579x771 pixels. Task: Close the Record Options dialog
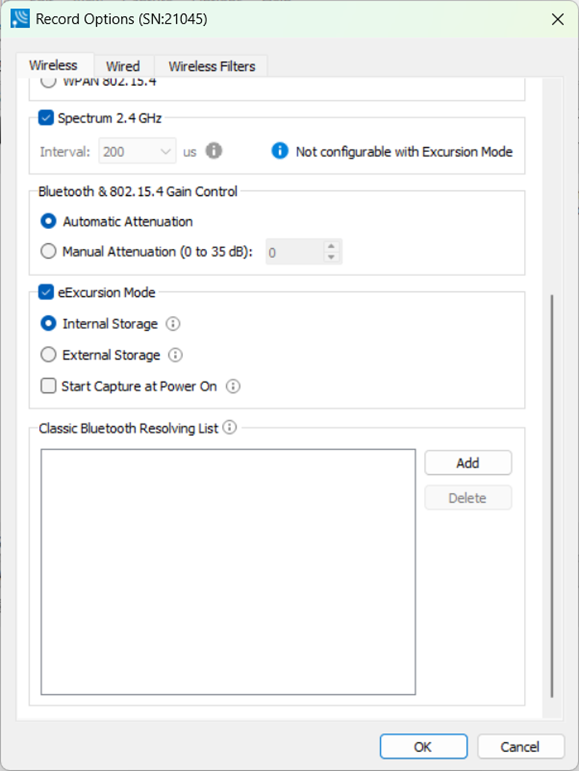coord(557,19)
